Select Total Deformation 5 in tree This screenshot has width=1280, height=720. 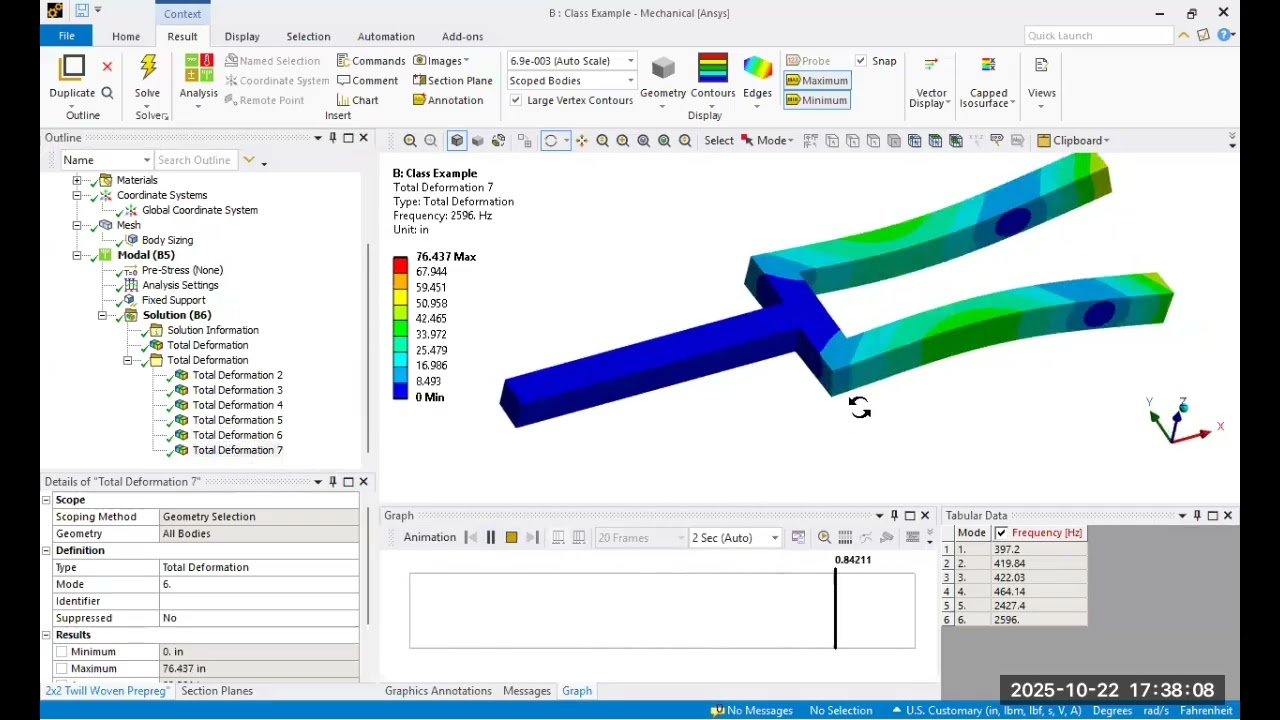[237, 420]
